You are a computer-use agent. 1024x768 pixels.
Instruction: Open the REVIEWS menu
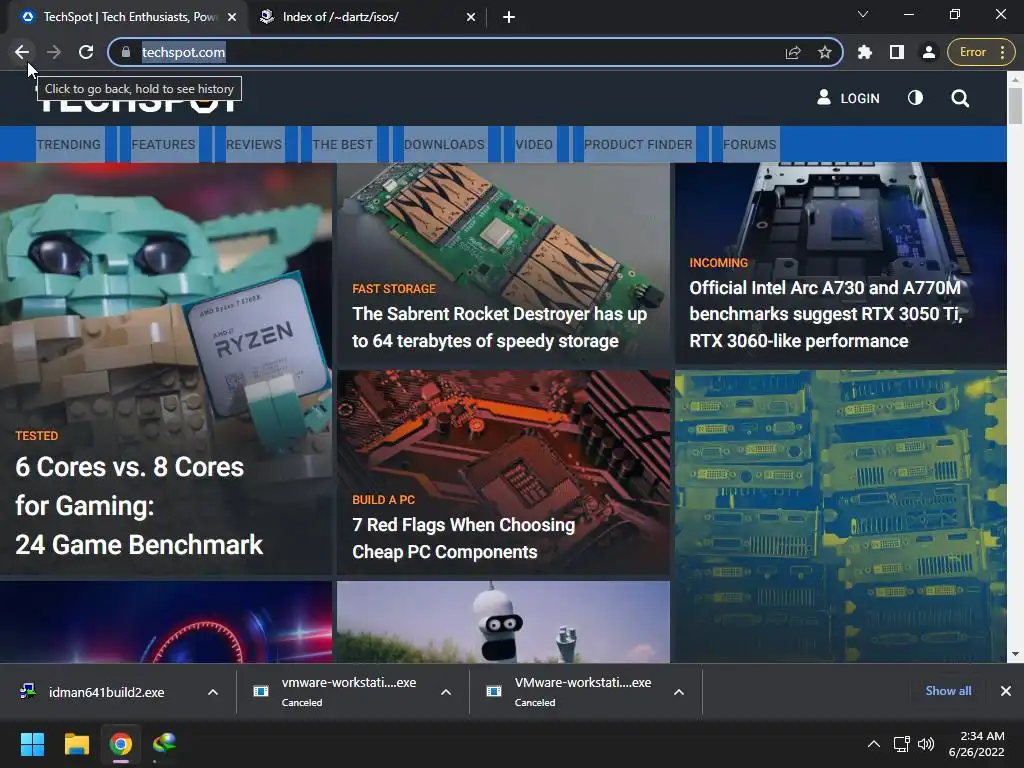pyautogui.click(x=254, y=144)
